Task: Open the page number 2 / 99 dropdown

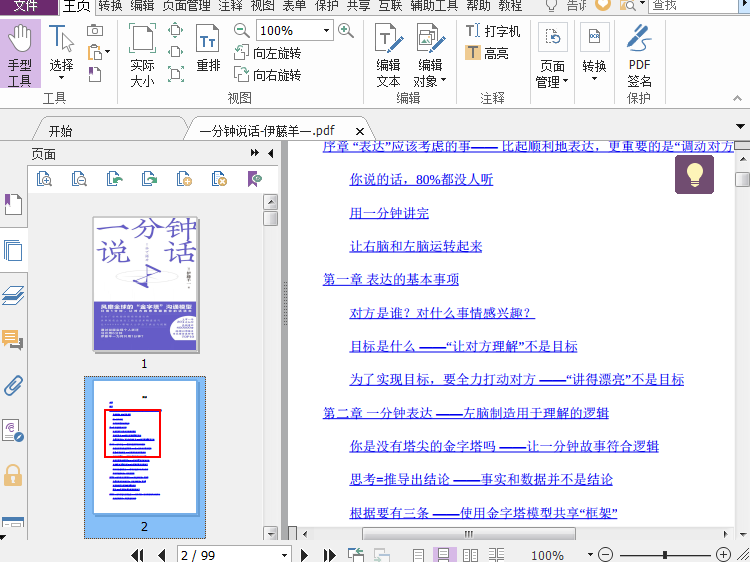Action: coord(284,555)
